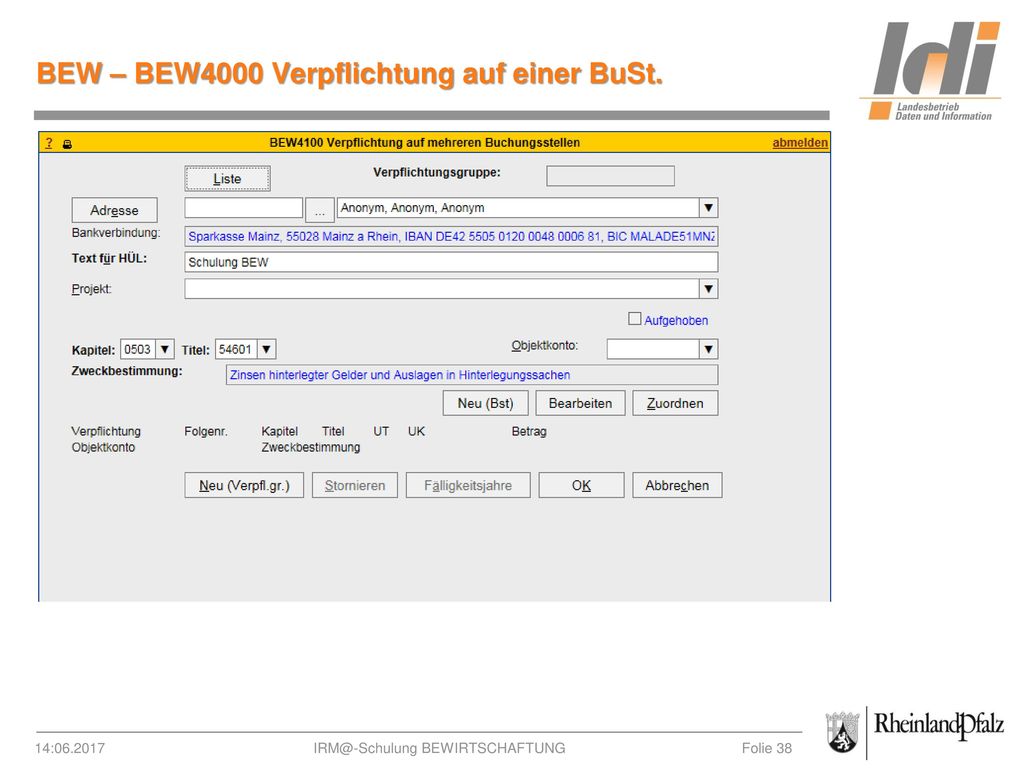Expand the Objektkonto dropdown
This screenshot has width=1024, height=768.
coord(708,349)
